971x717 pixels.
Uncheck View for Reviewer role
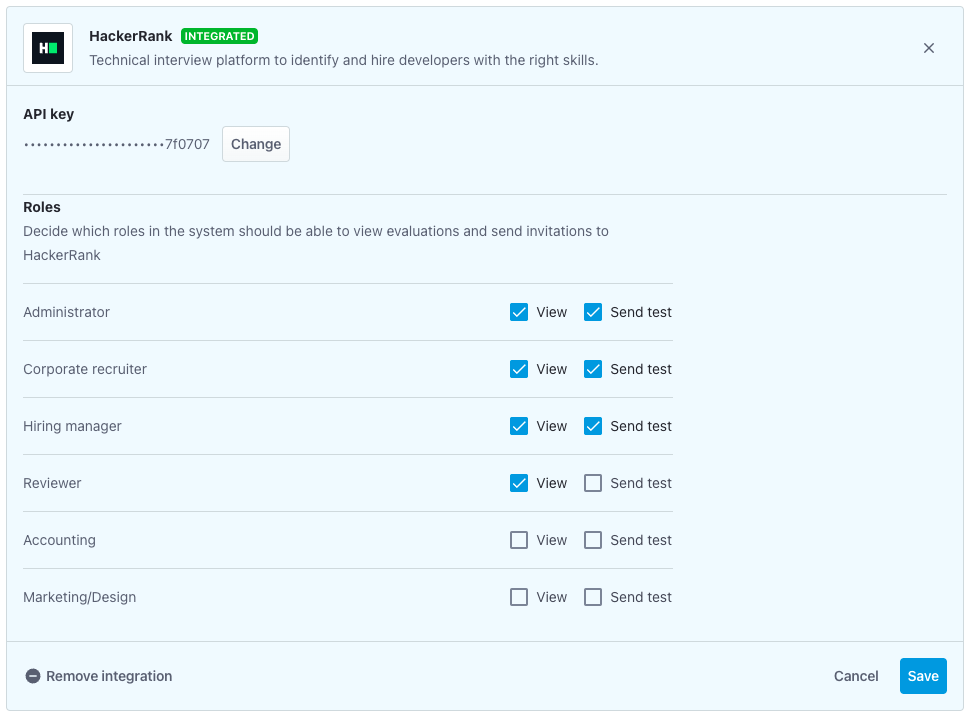tap(519, 483)
